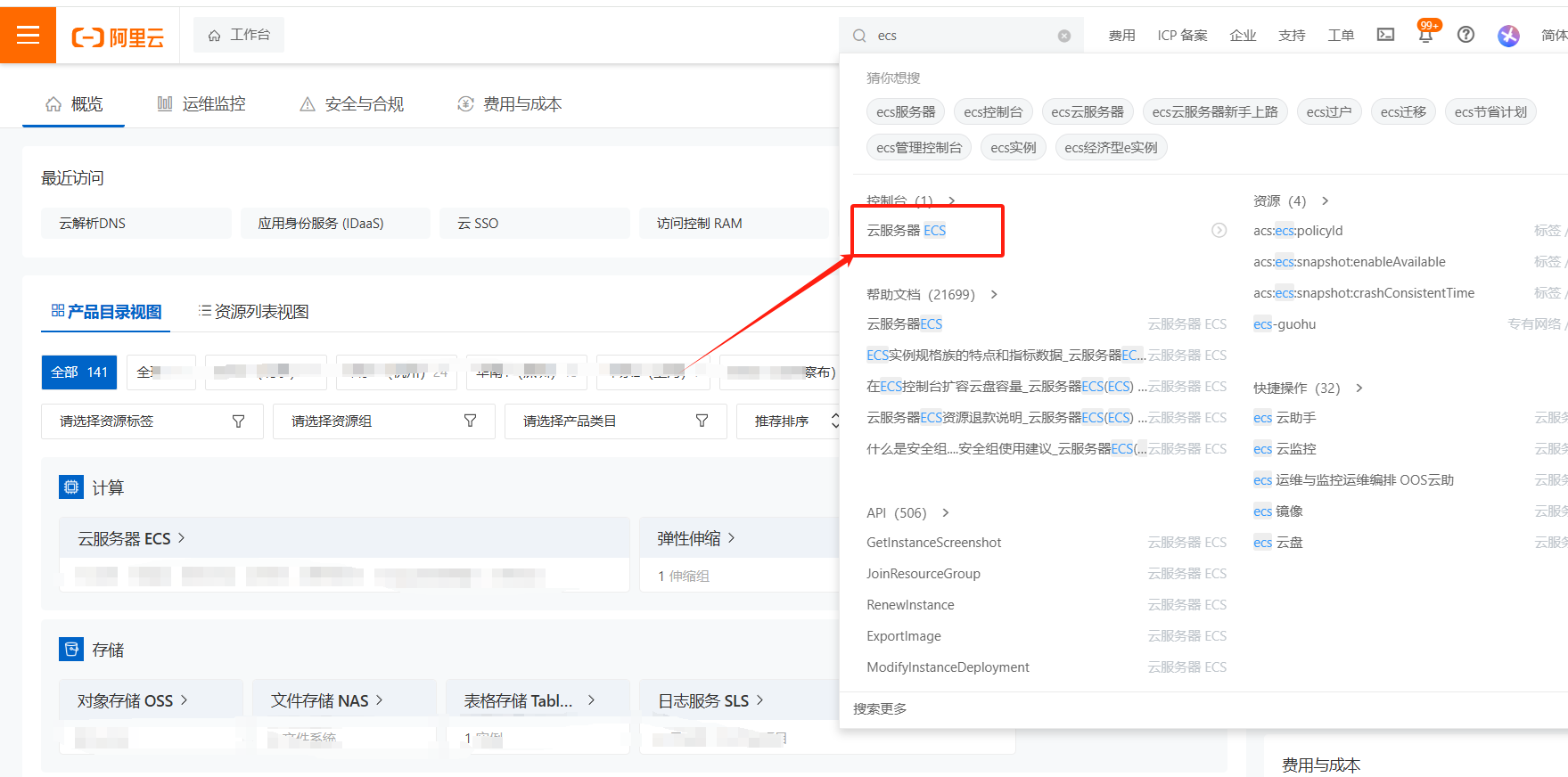Select suggestion chip ecs实例
This screenshot has width=1568, height=777.
[1014, 148]
